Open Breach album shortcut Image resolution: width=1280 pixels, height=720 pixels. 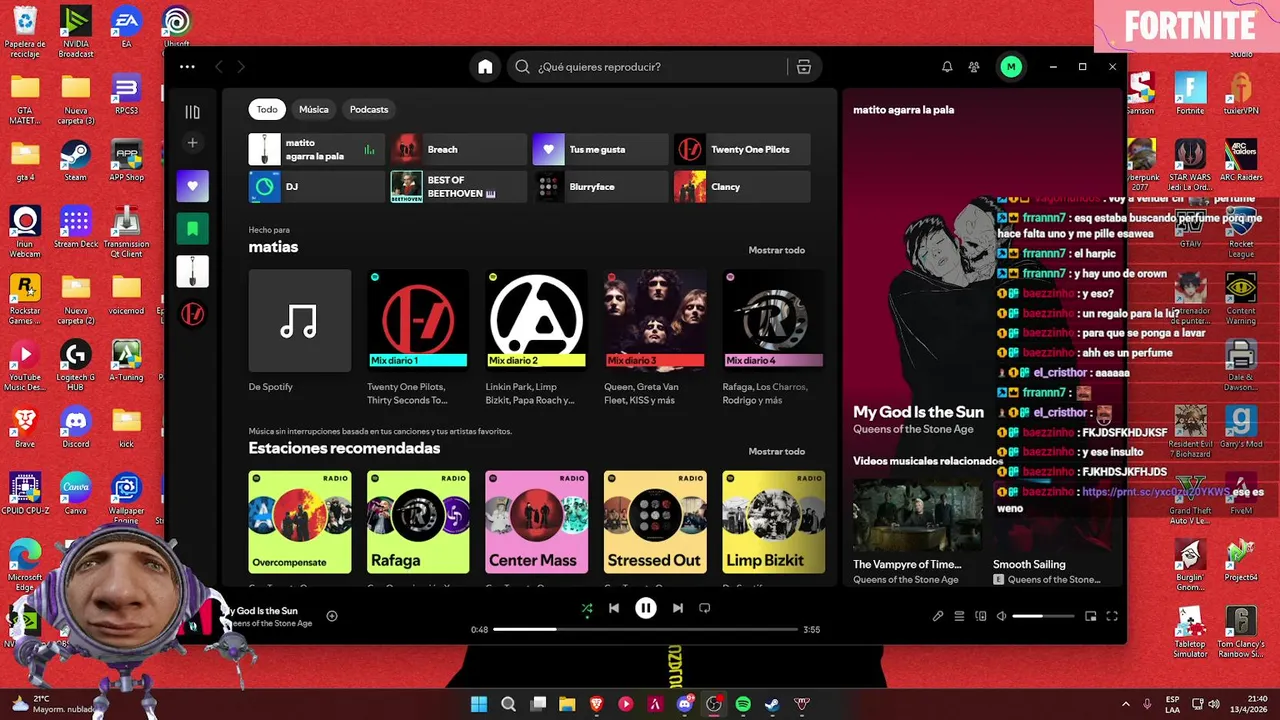coord(459,150)
